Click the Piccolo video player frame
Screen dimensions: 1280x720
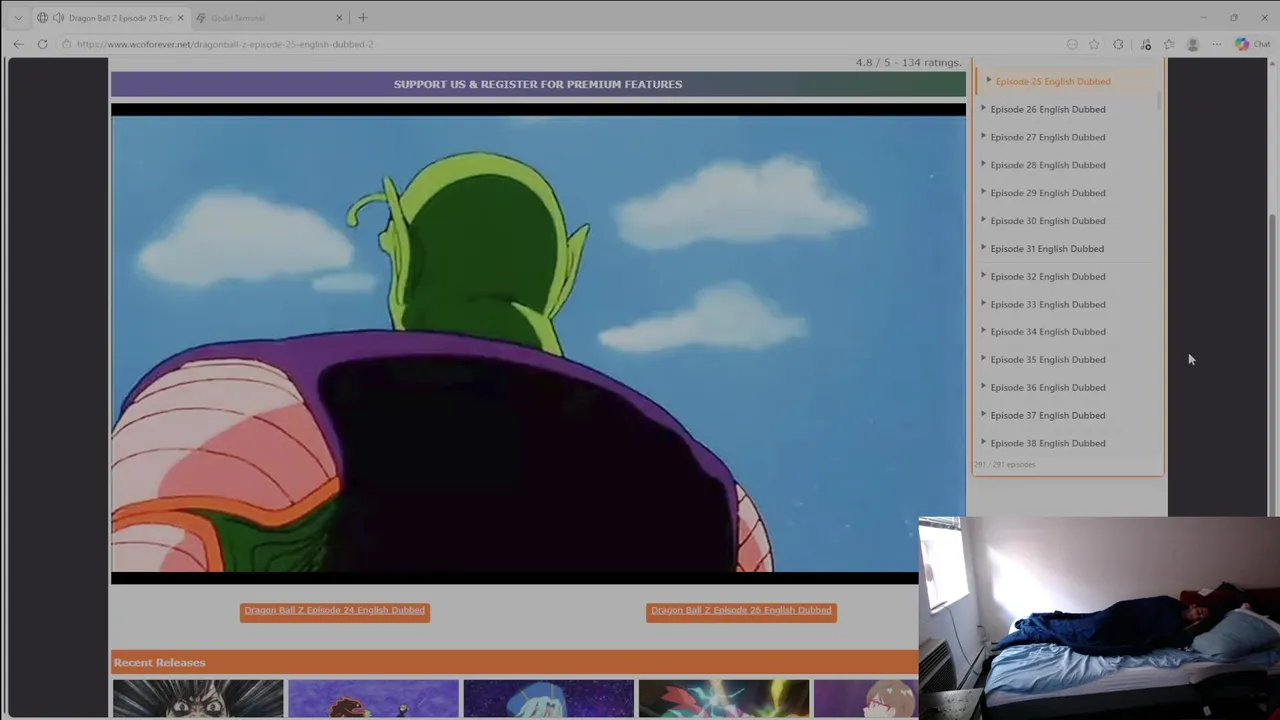point(538,343)
